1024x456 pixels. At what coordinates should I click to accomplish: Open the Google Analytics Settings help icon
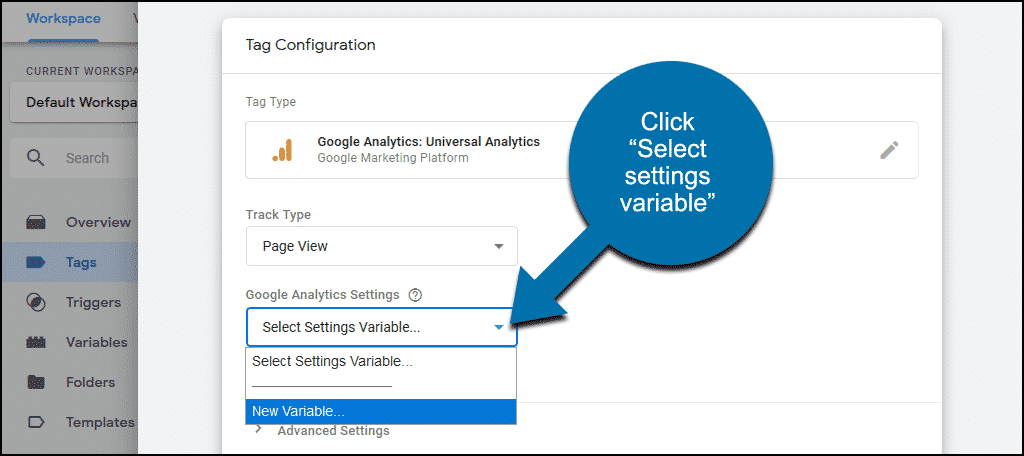pos(415,295)
